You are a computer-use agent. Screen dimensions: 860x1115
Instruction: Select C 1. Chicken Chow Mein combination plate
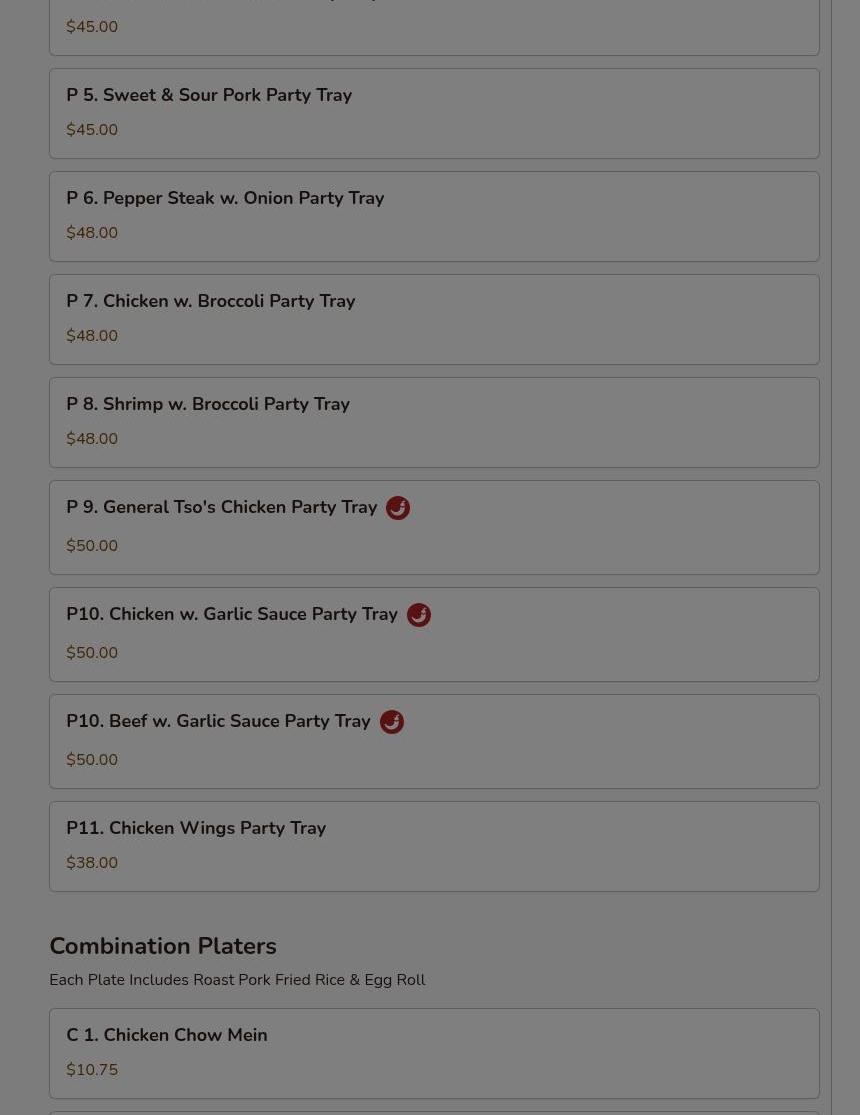(434, 1053)
